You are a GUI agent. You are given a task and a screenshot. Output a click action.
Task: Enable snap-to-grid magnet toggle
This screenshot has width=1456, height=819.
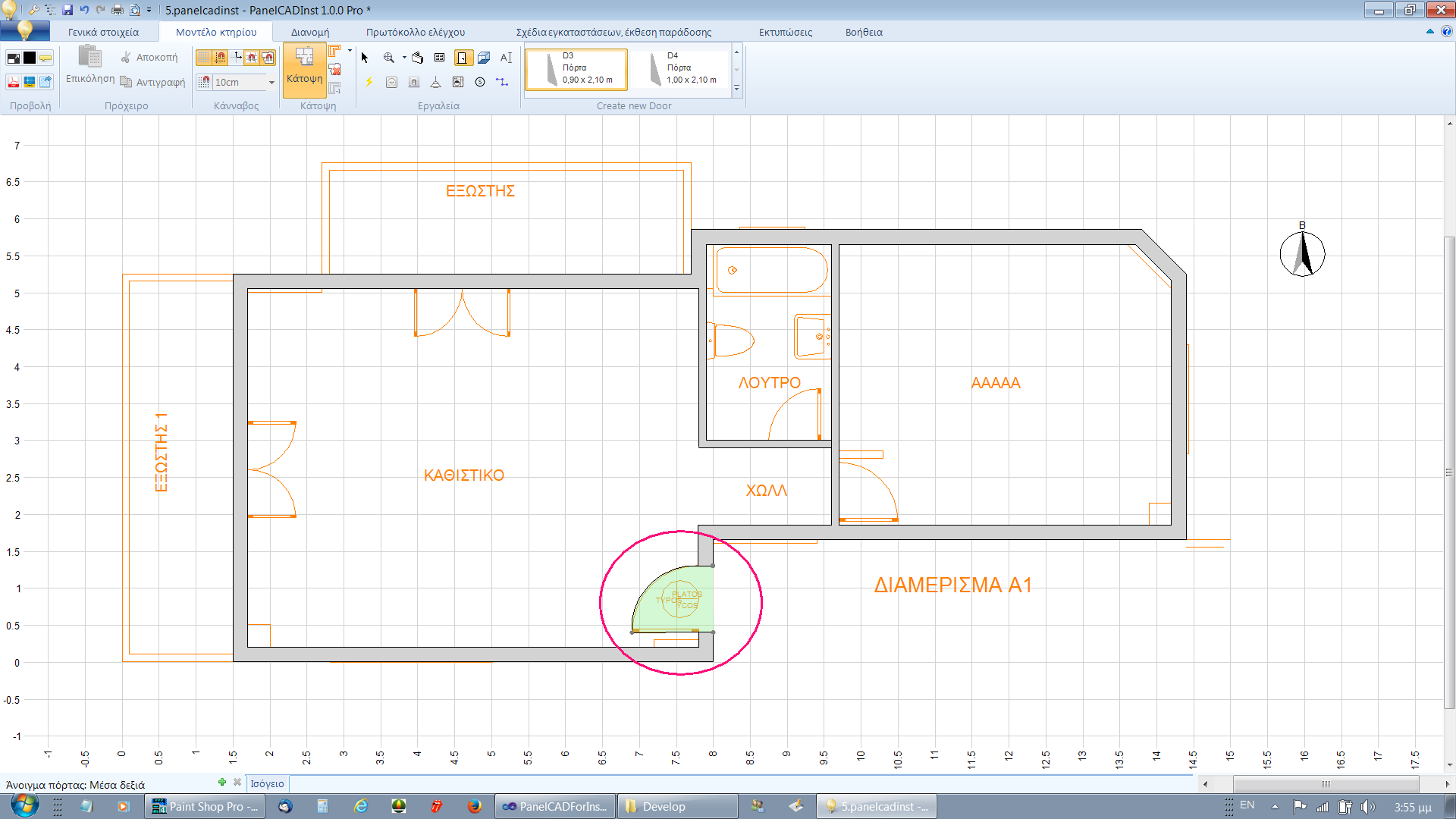(219, 58)
